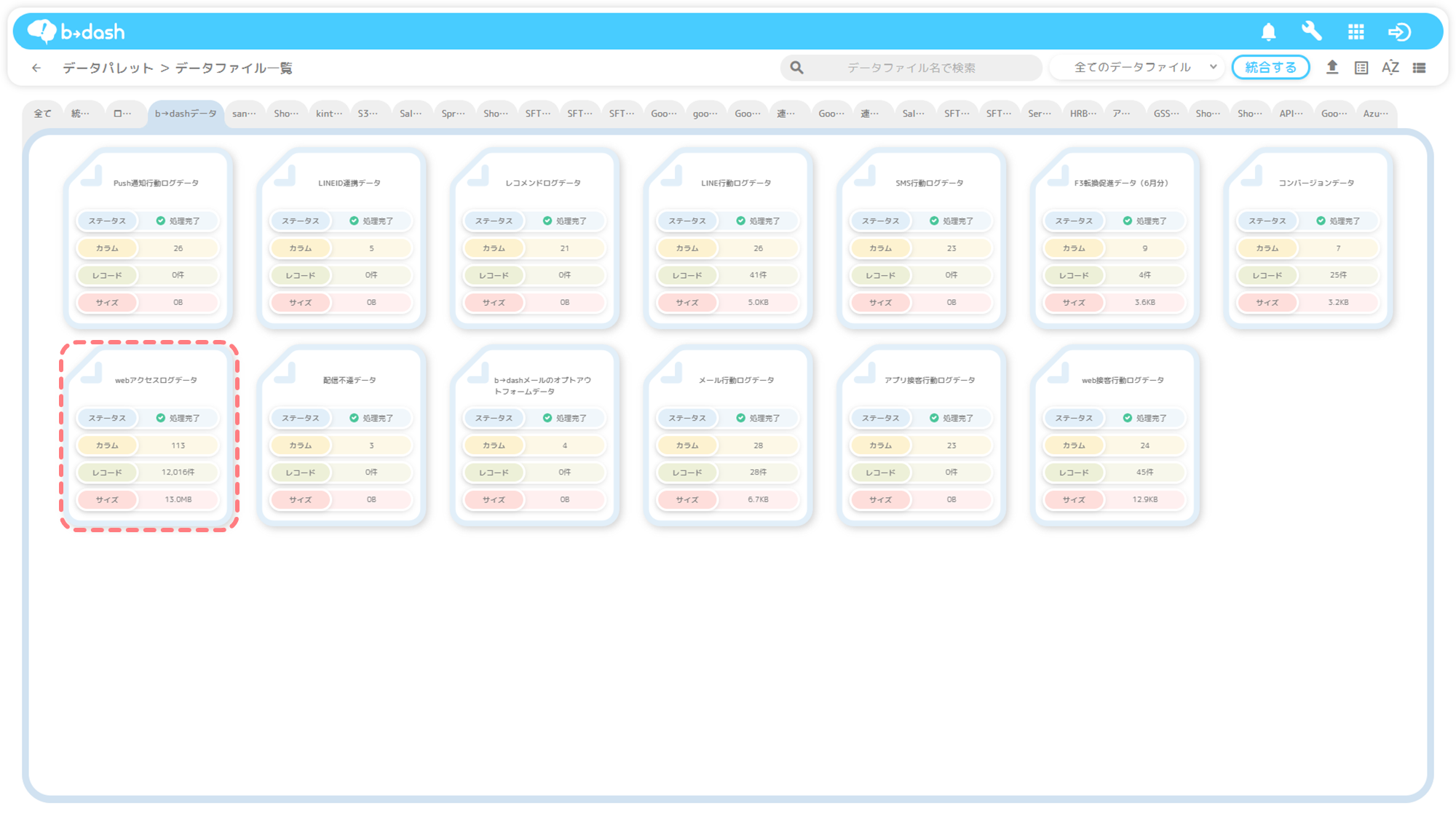Click file icon on b→dashメールのオプトアウトフォームデータ card
The image size is (1456, 819).
coord(478,372)
